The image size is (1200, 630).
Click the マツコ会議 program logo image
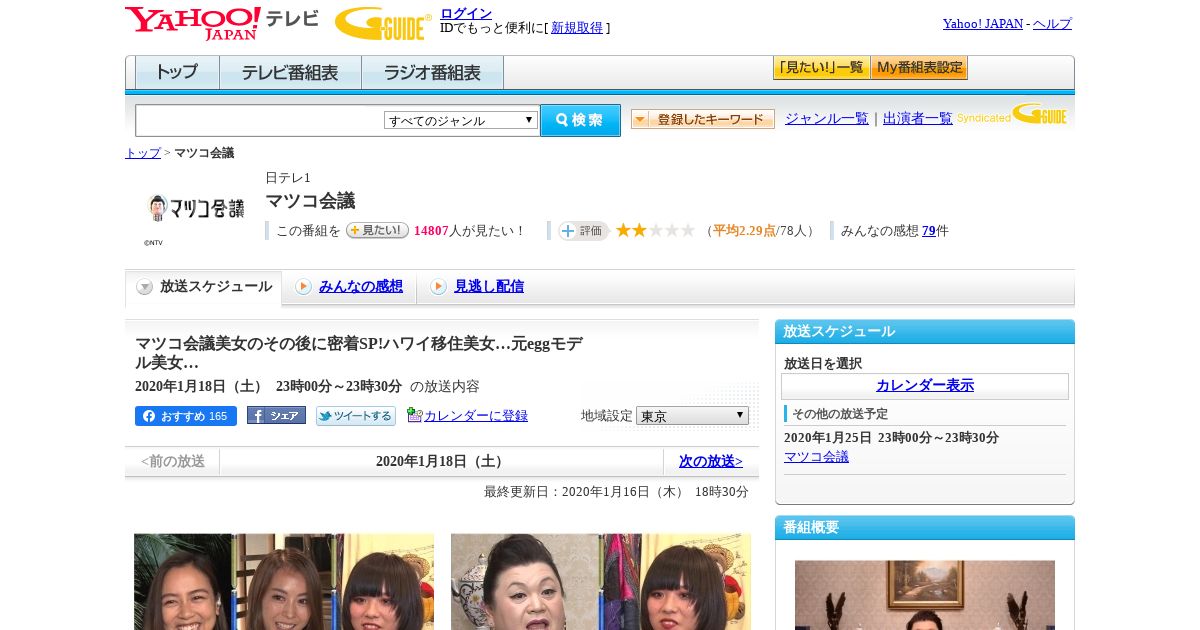click(194, 208)
